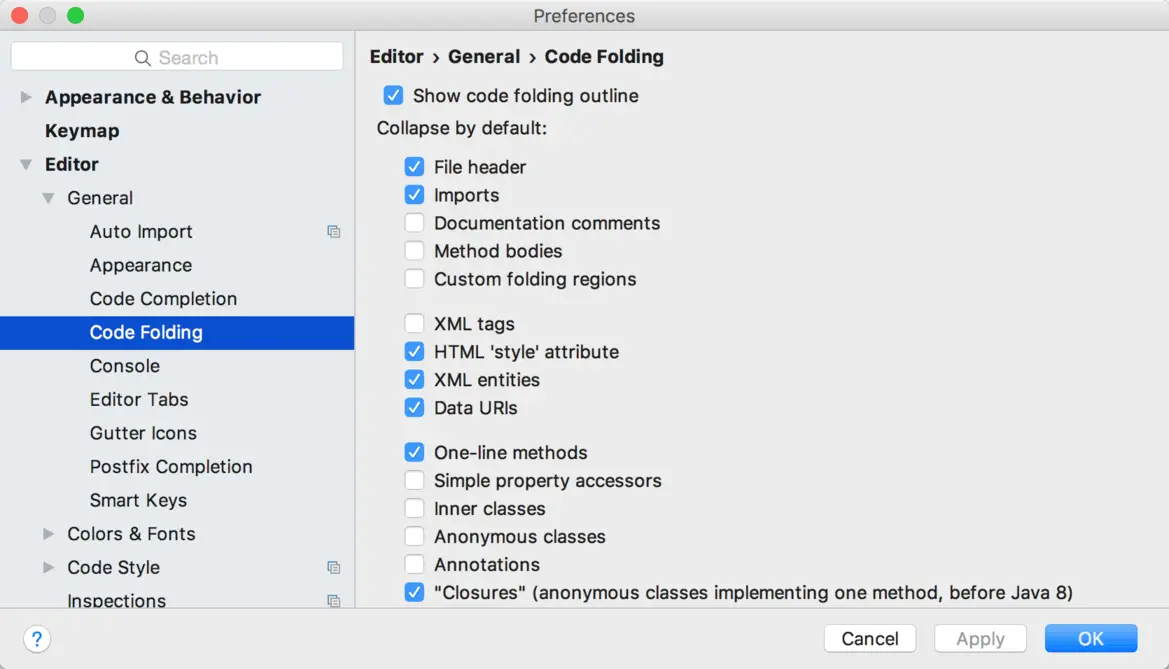The height and width of the screenshot is (669, 1169).
Task: Click the copy icon beside Code Style
Action: tap(334, 568)
